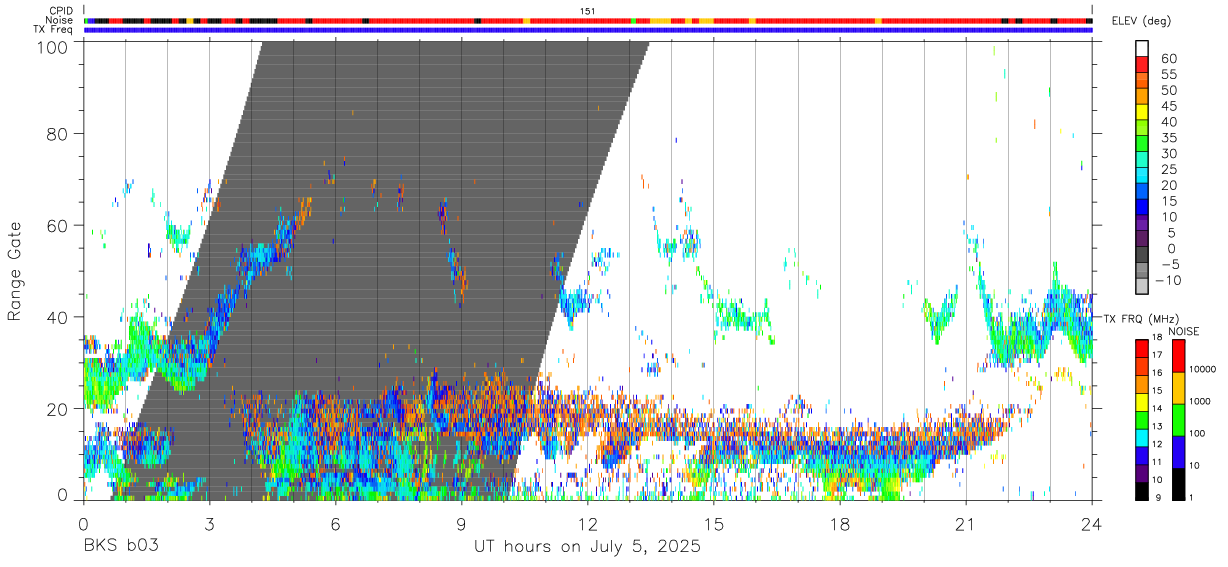
Task: Click the 60 tick on Range Gate axis
Action: (59, 226)
